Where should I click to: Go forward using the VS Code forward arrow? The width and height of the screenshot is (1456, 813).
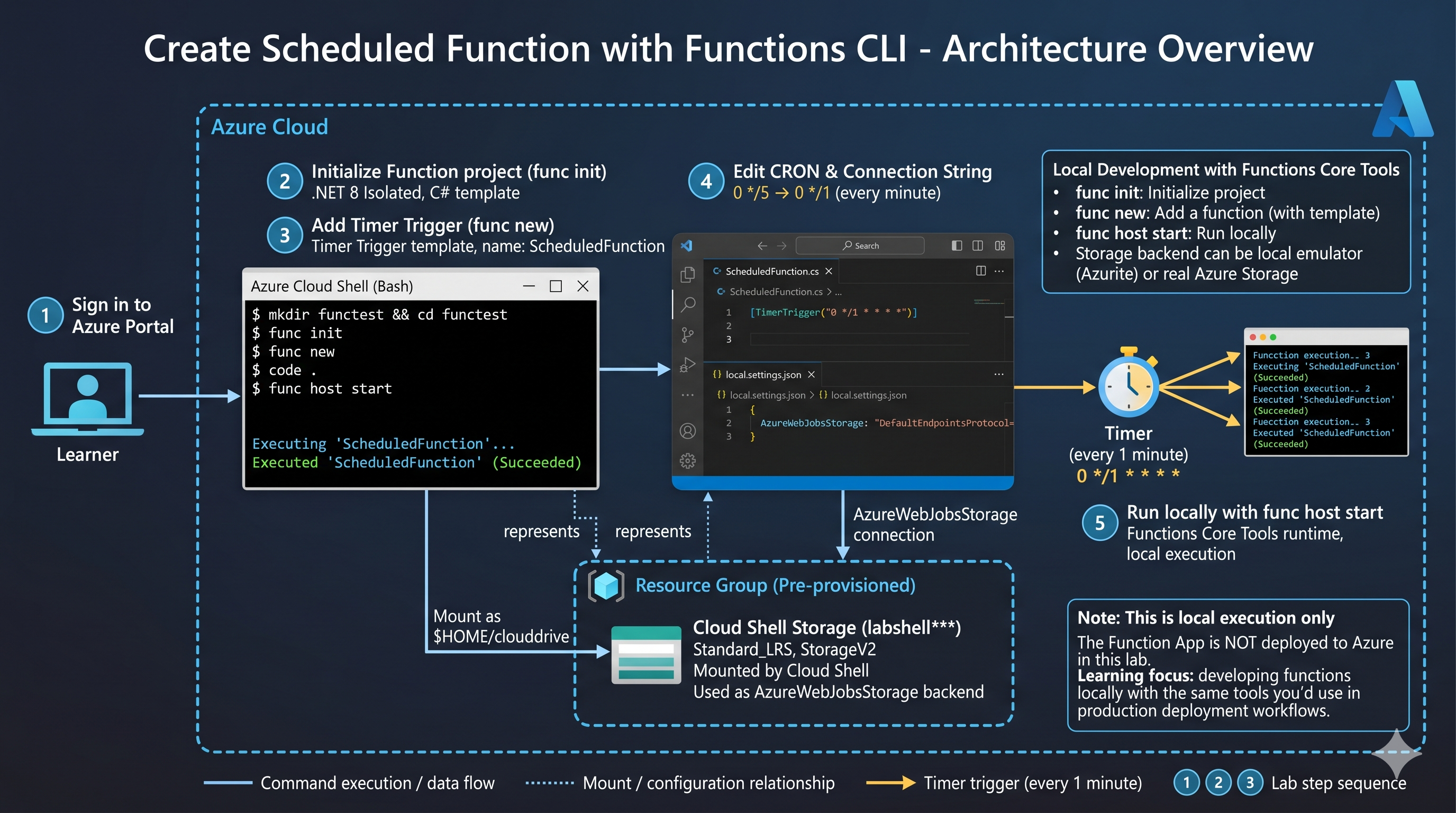pos(781,246)
